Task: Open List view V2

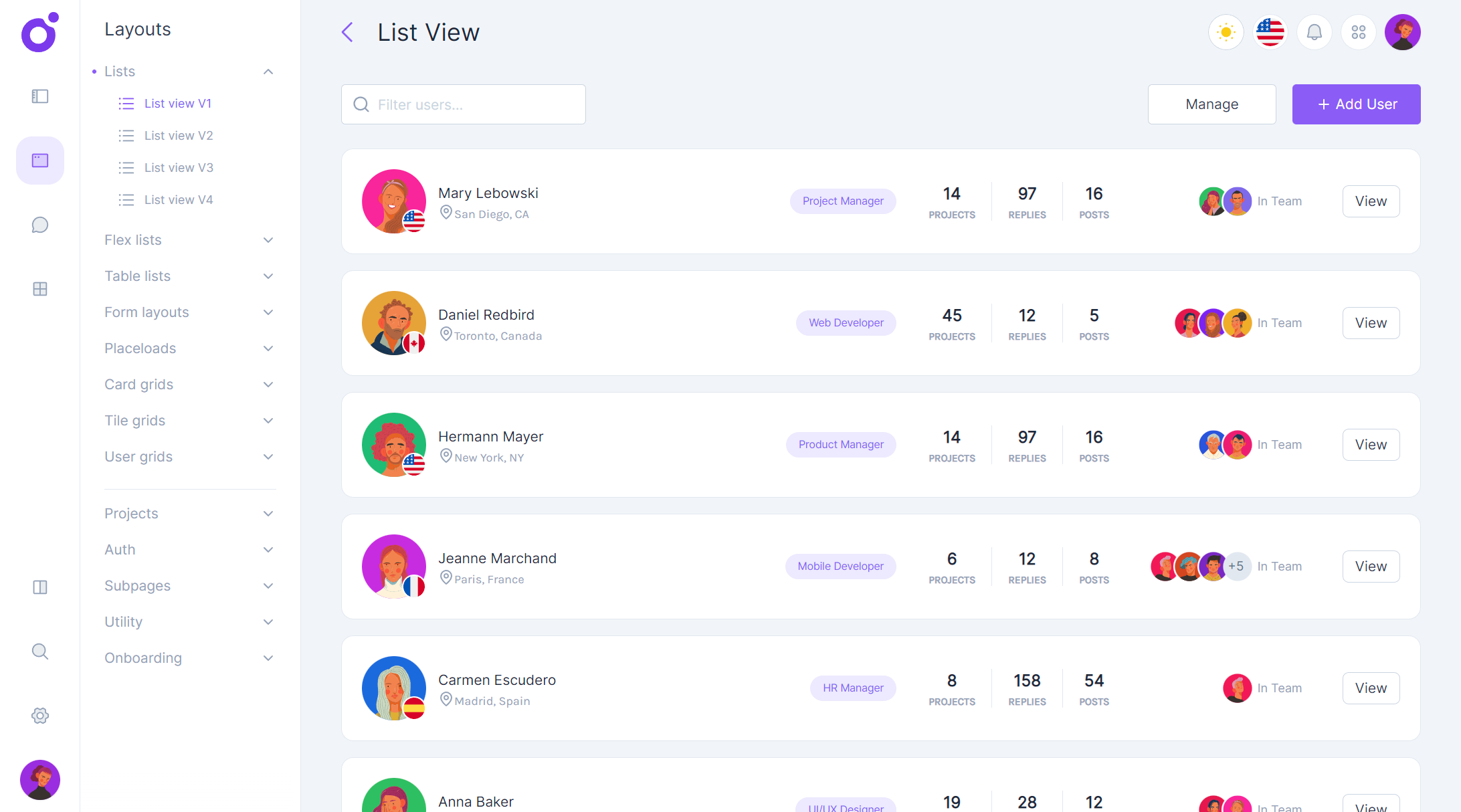Action: [x=179, y=135]
